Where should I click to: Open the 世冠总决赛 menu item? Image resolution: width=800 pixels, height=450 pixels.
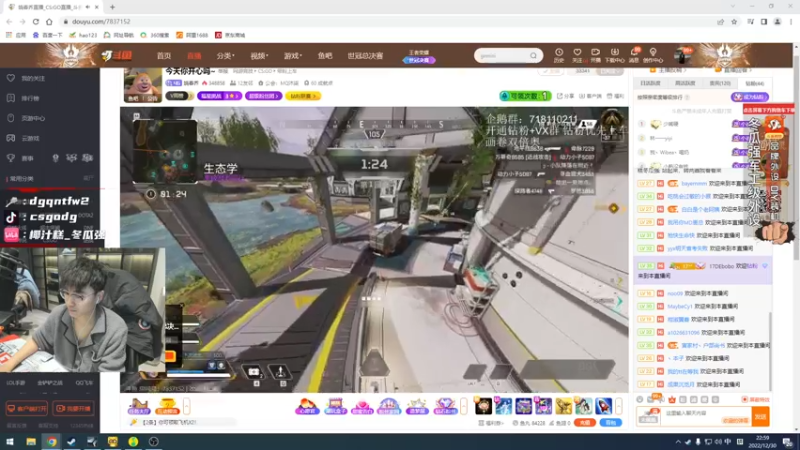point(365,56)
